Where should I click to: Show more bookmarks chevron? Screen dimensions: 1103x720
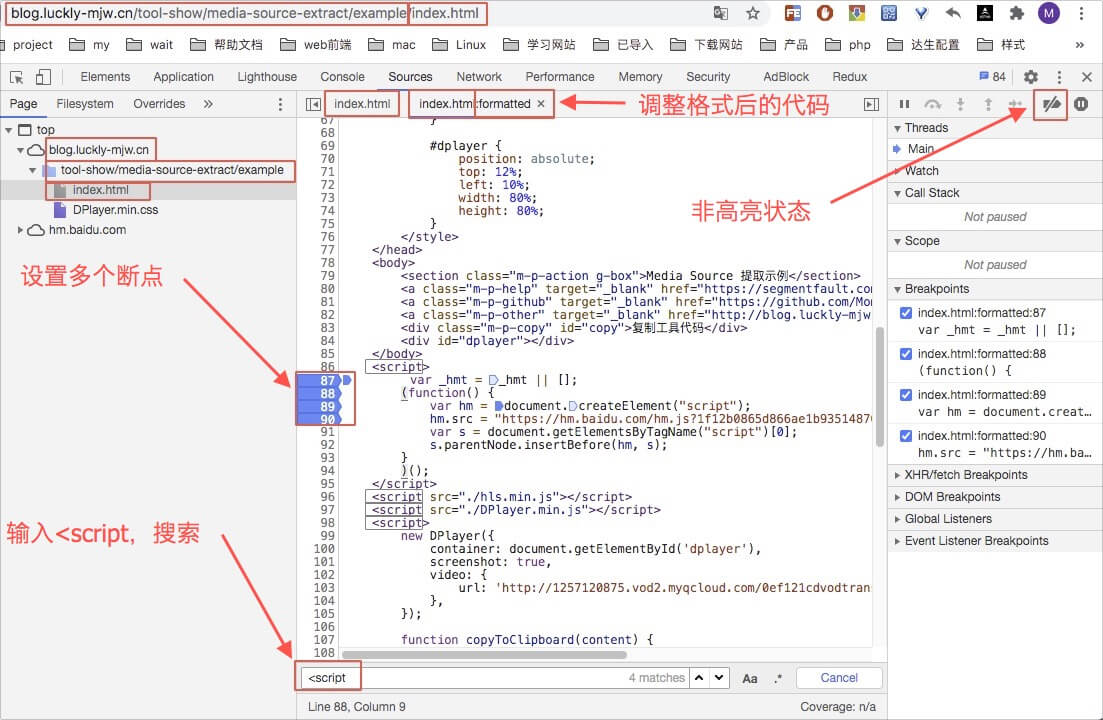point(1080,45)
